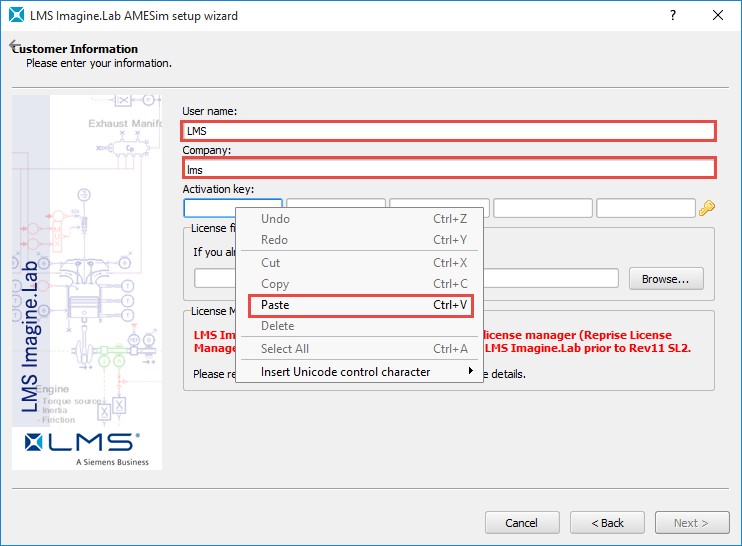Viewport: 742px width, 546px height.
Task: Click the first activation key box
Action: [x=208, y=208]
